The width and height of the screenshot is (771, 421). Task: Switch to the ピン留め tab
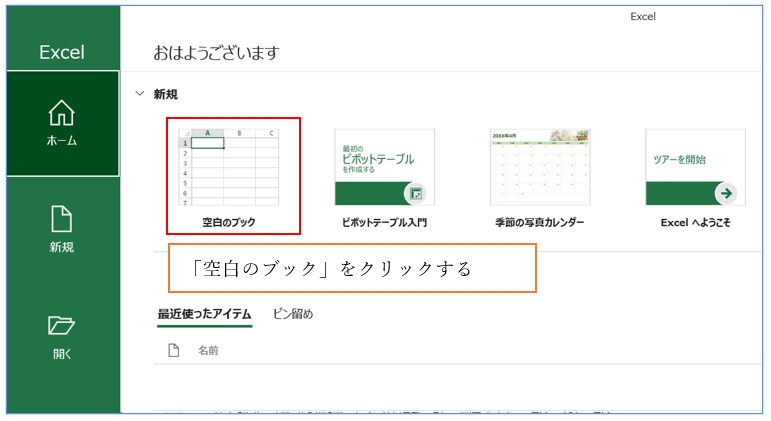(293, 314)
